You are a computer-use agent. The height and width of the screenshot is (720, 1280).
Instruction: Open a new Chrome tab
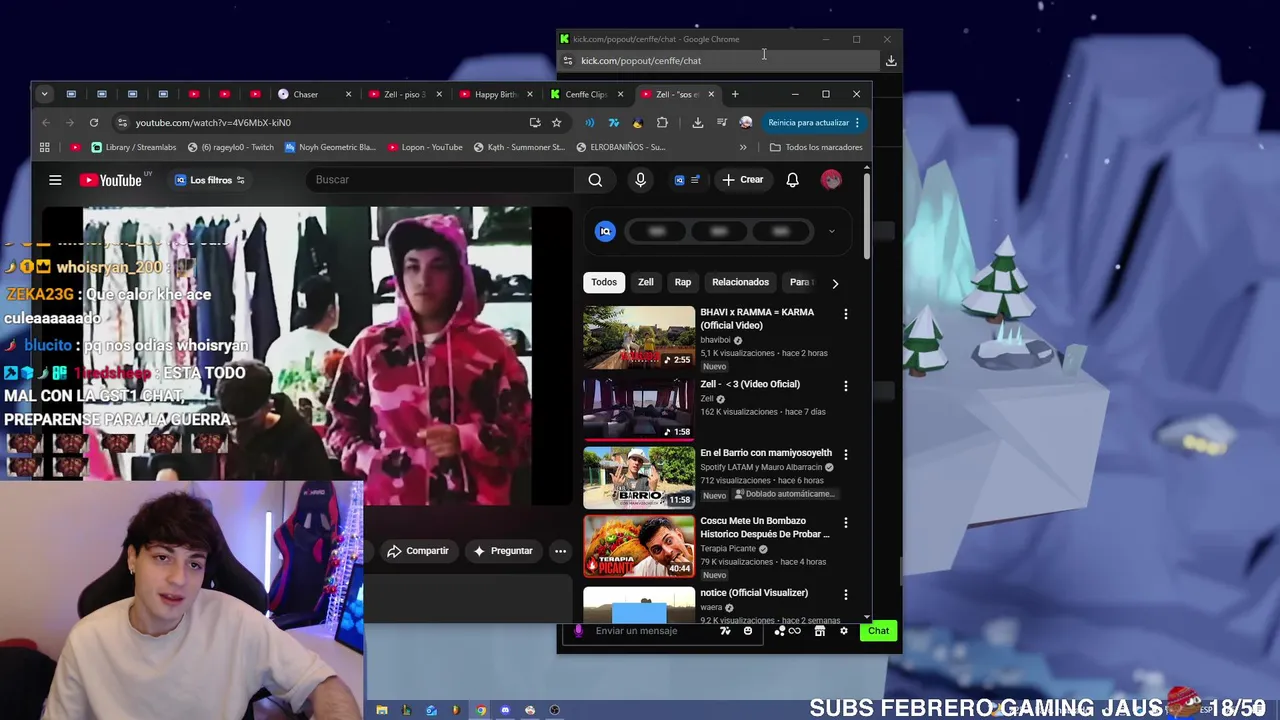pos(735,94)
